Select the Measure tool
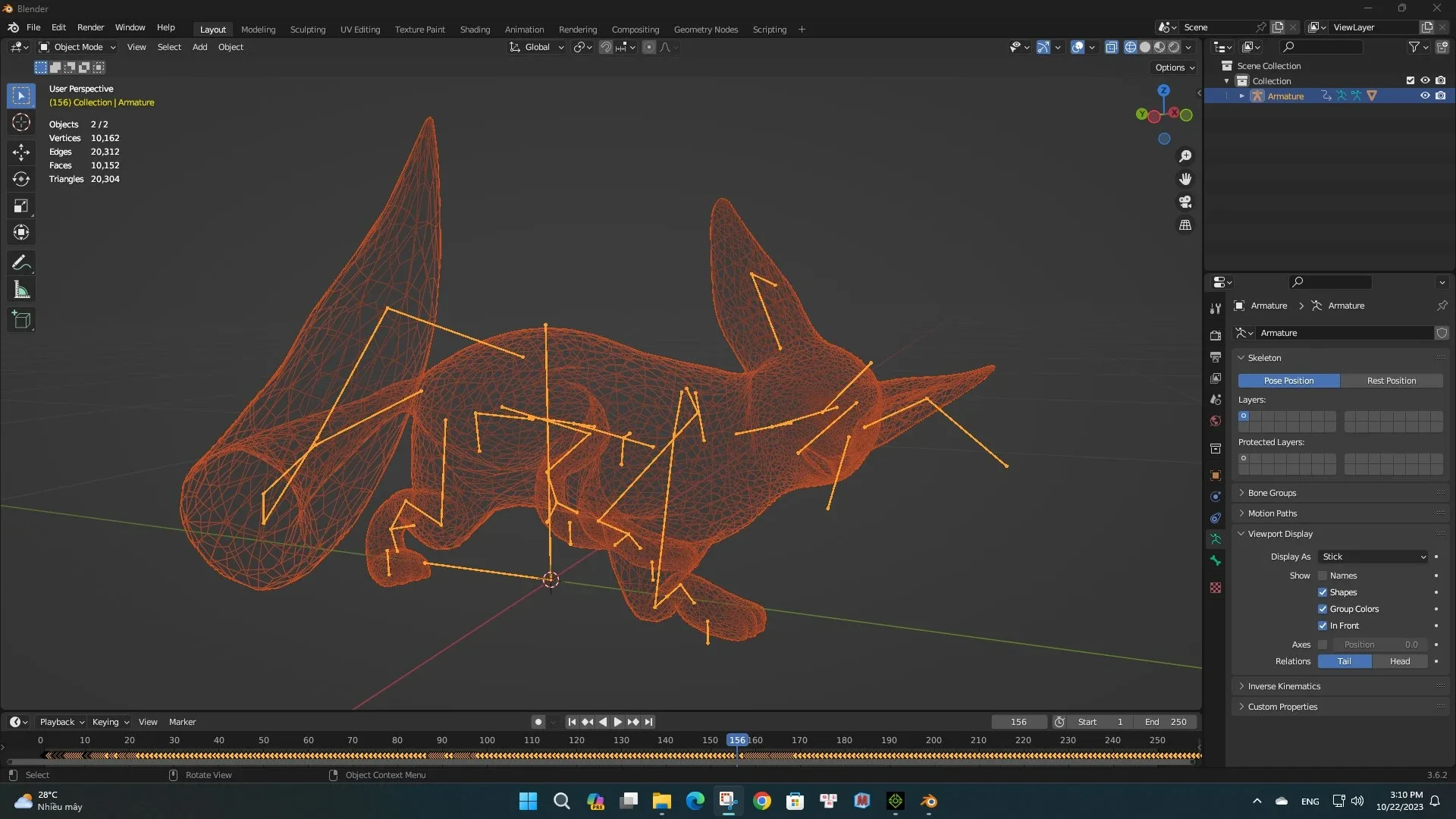1456x819 pixels. [x=20, y=289]
